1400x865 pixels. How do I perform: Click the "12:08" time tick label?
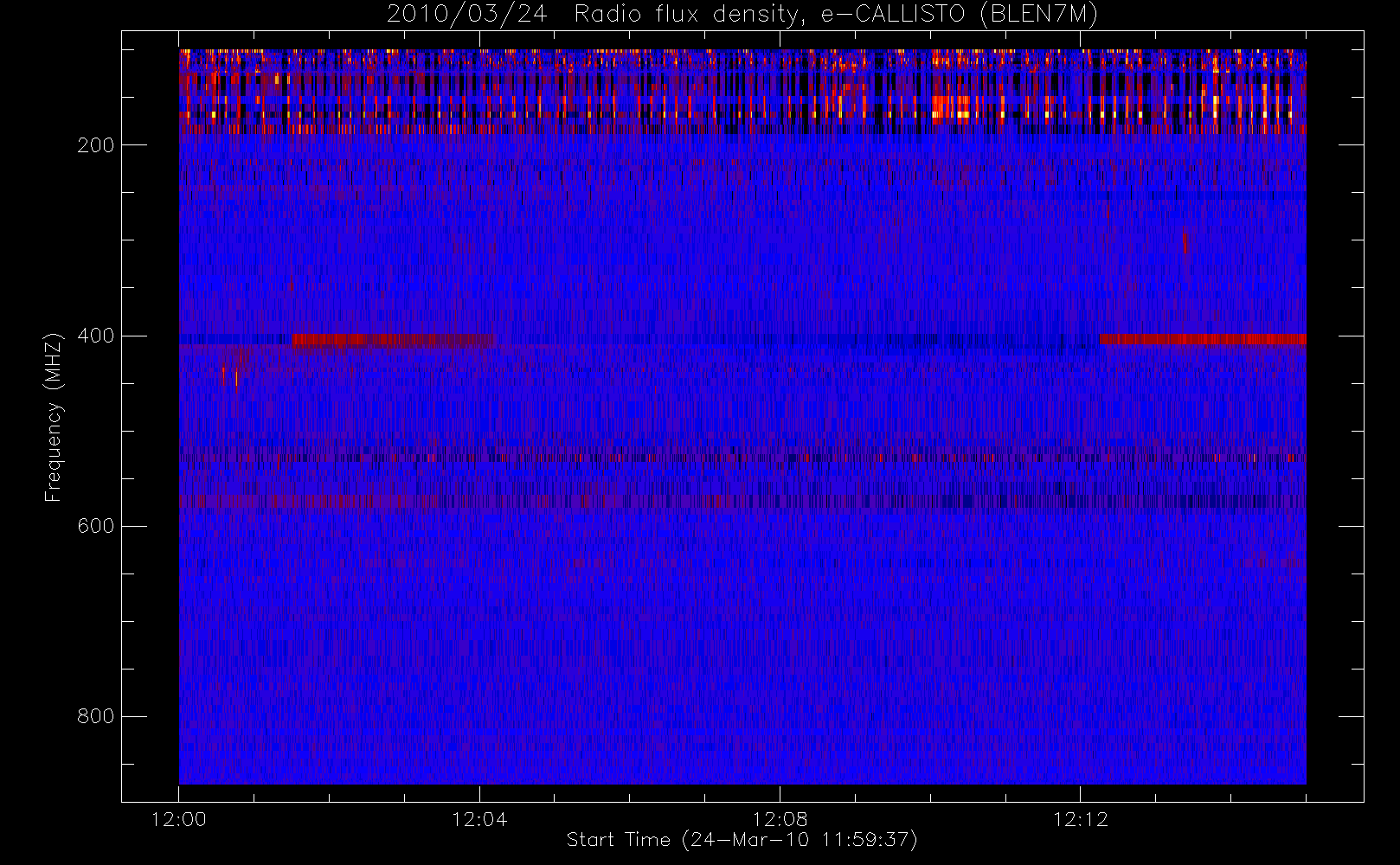(780, 819)
